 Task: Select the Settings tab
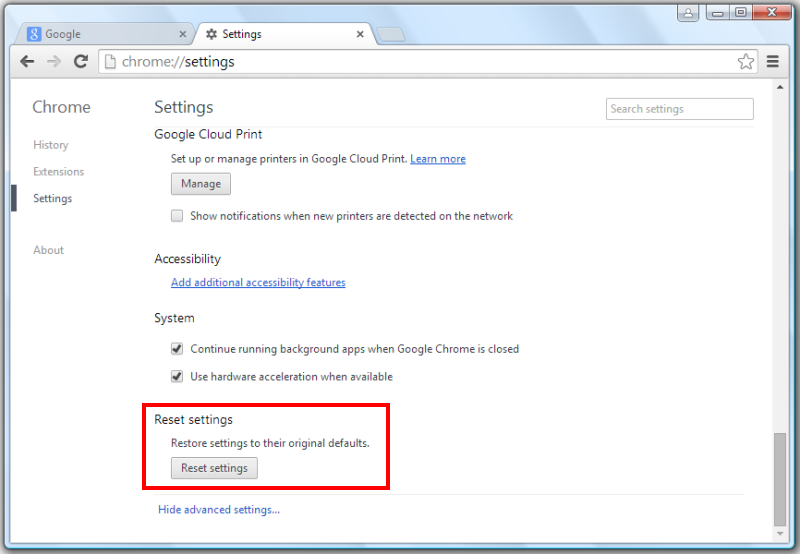click(x=284, y=34)
